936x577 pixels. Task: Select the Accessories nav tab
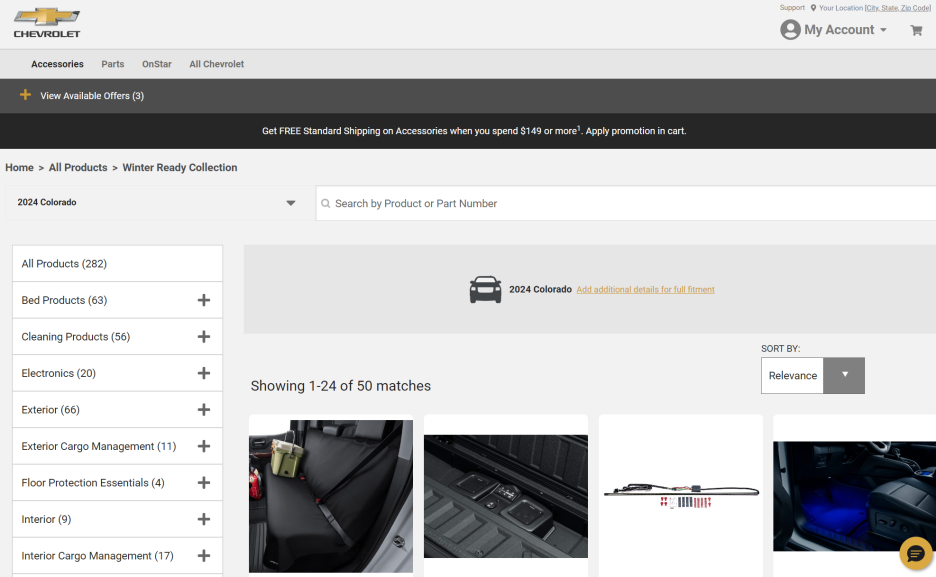(57, 64)
